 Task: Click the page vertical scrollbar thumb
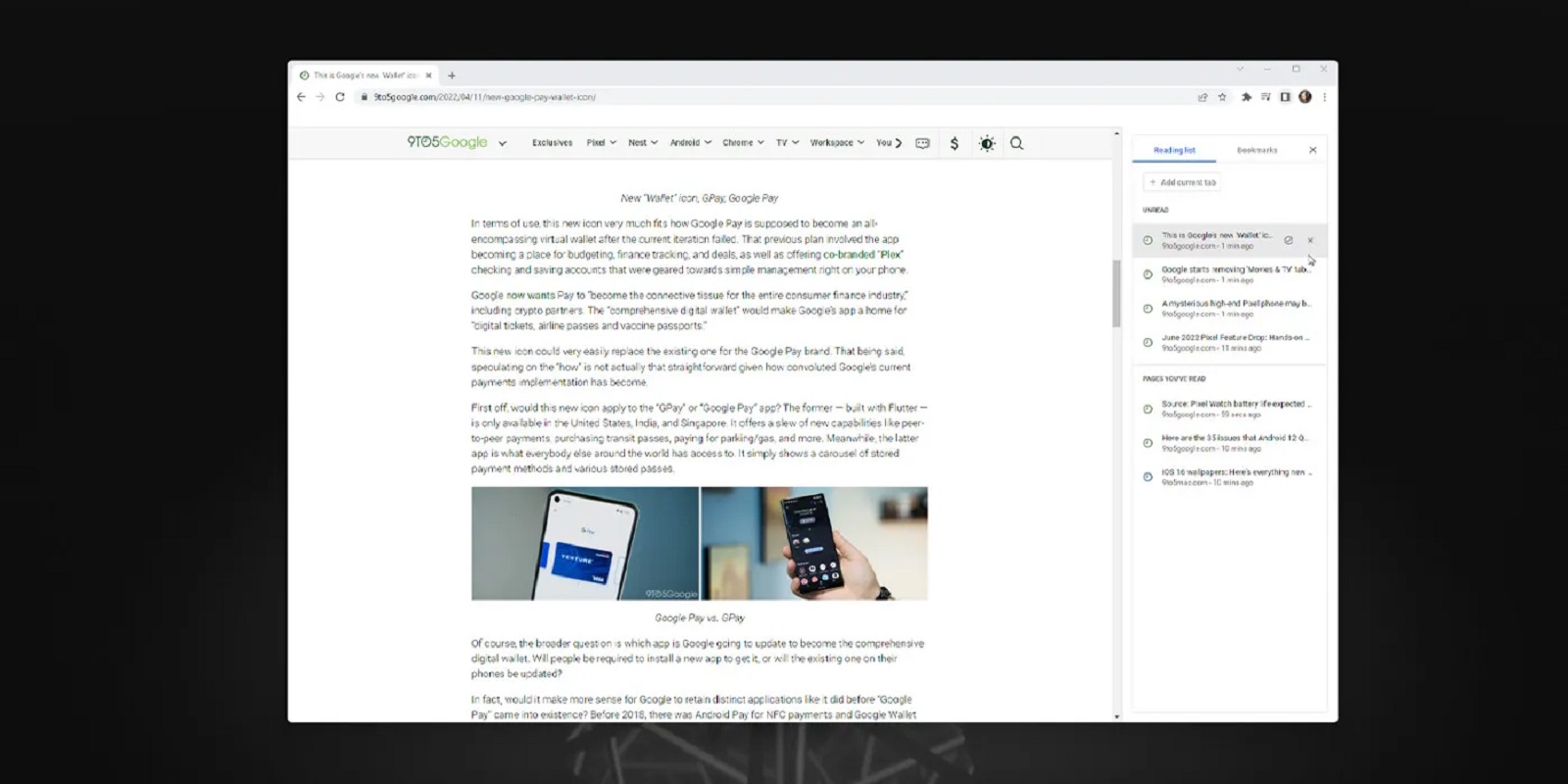point(1116,293)
